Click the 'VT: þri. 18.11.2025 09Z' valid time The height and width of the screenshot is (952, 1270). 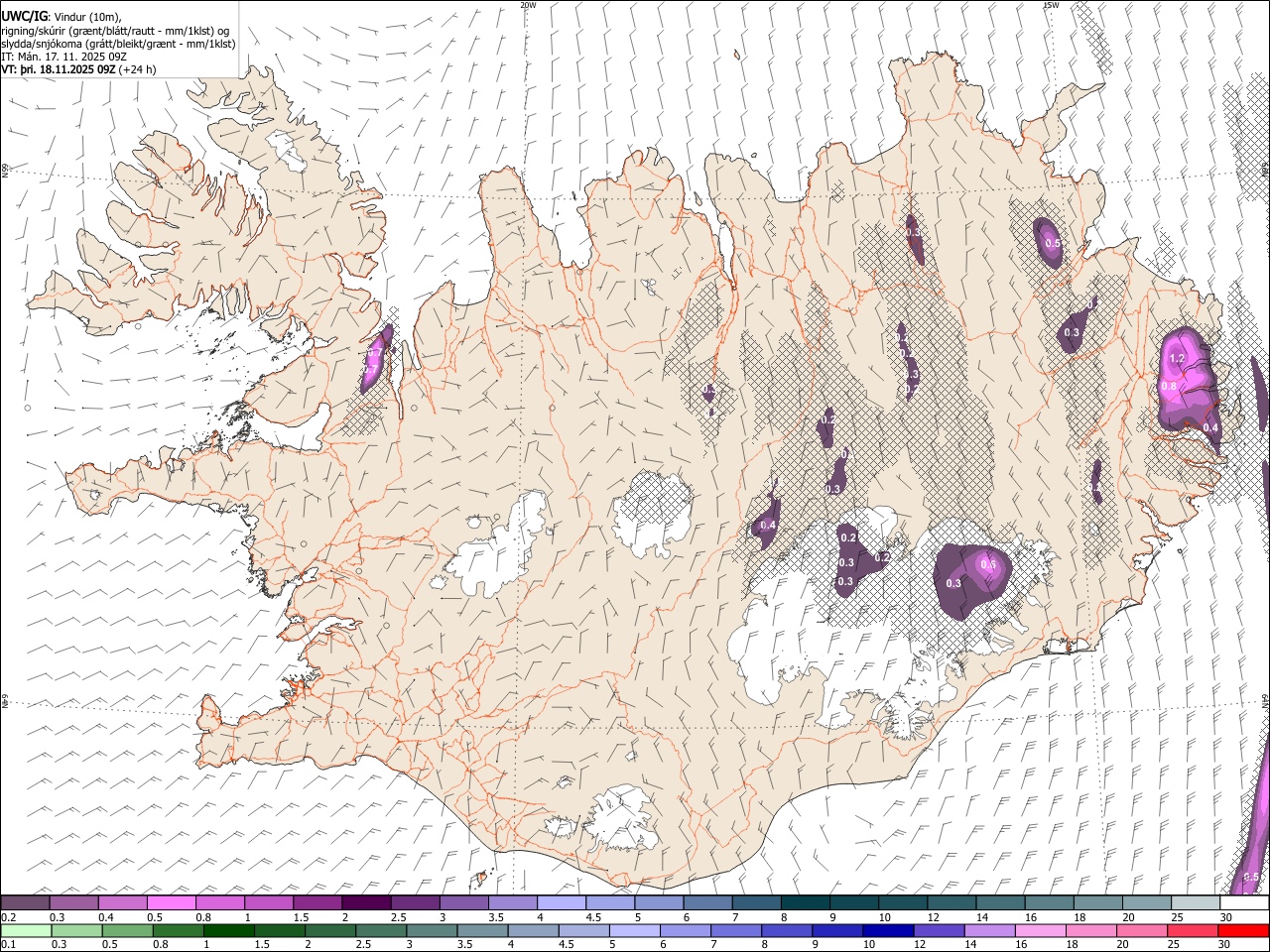pyautogui.click(x=59, y=69)
